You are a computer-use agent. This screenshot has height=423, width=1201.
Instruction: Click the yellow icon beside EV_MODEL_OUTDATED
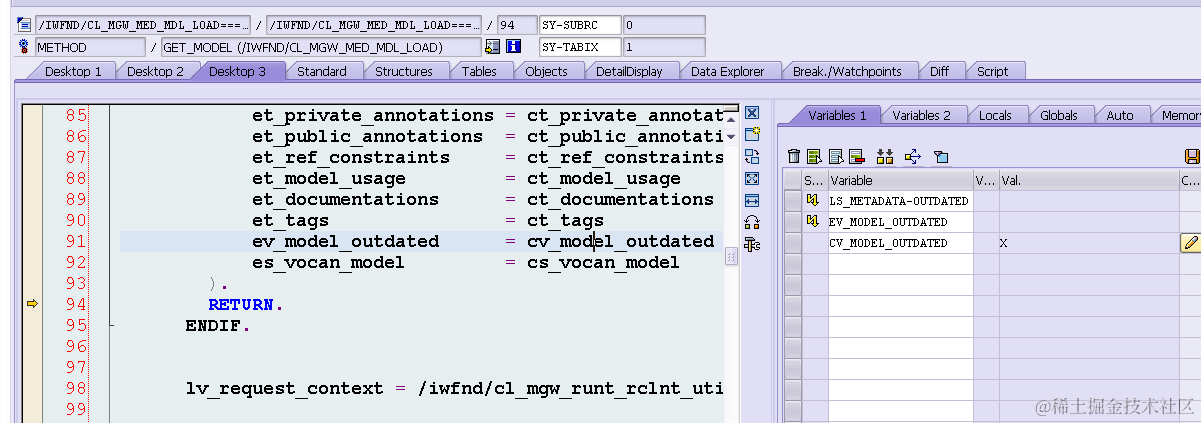point(814,222)
